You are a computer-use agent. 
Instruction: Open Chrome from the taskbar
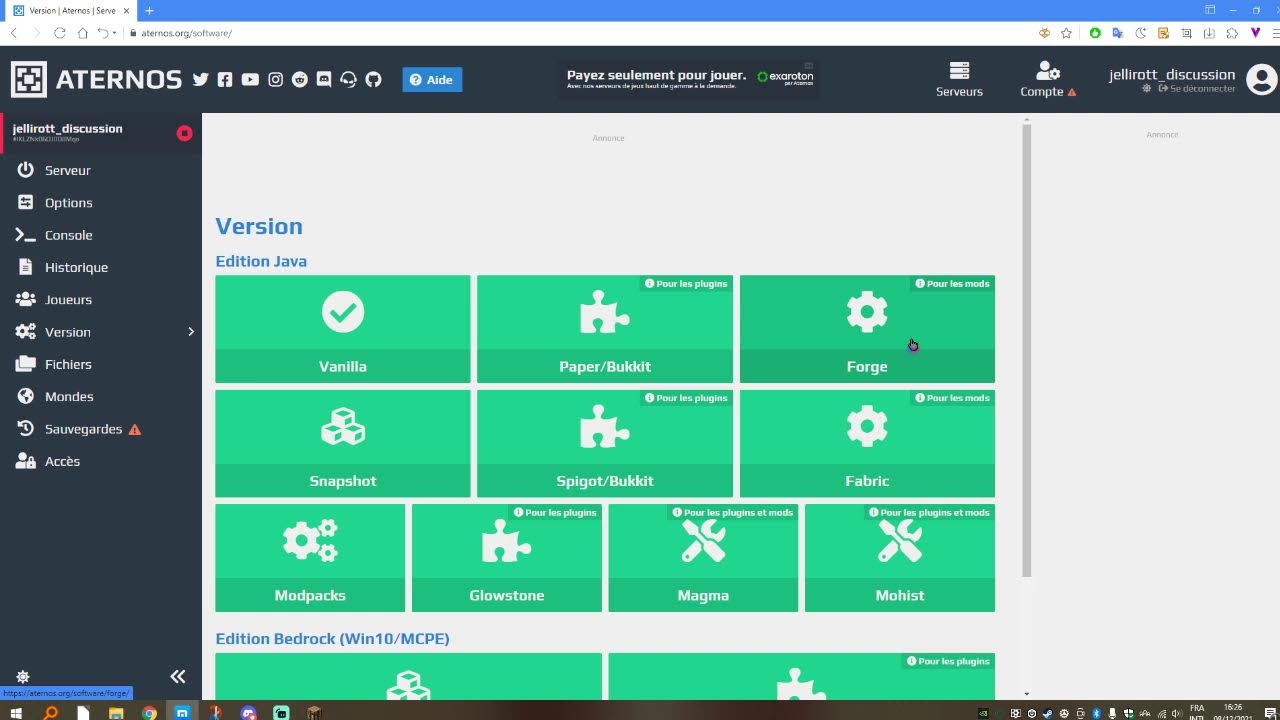pyautogui.click(x=149, y=713)
